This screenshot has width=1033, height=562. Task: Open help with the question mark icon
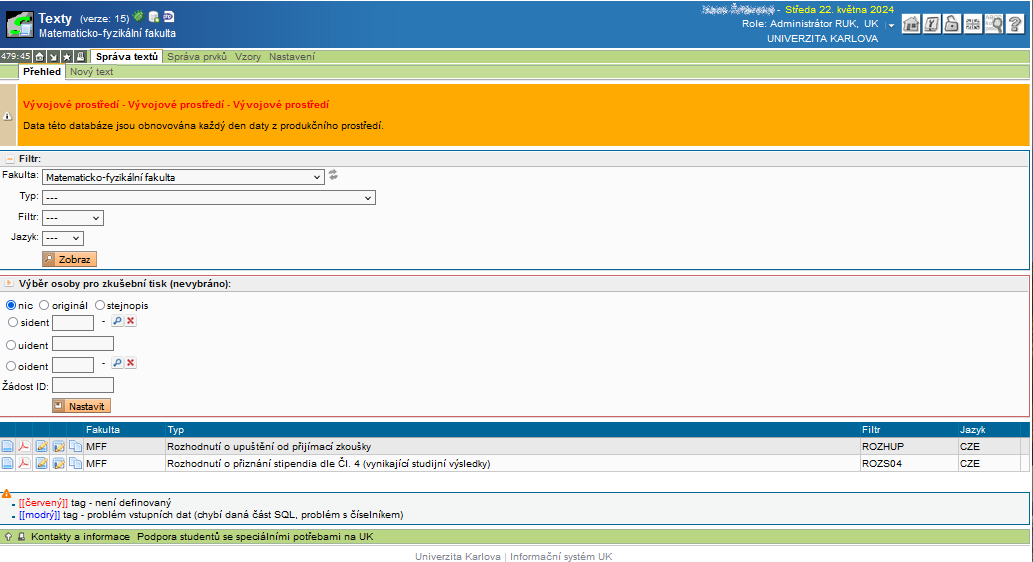(x=1014, y=25)
